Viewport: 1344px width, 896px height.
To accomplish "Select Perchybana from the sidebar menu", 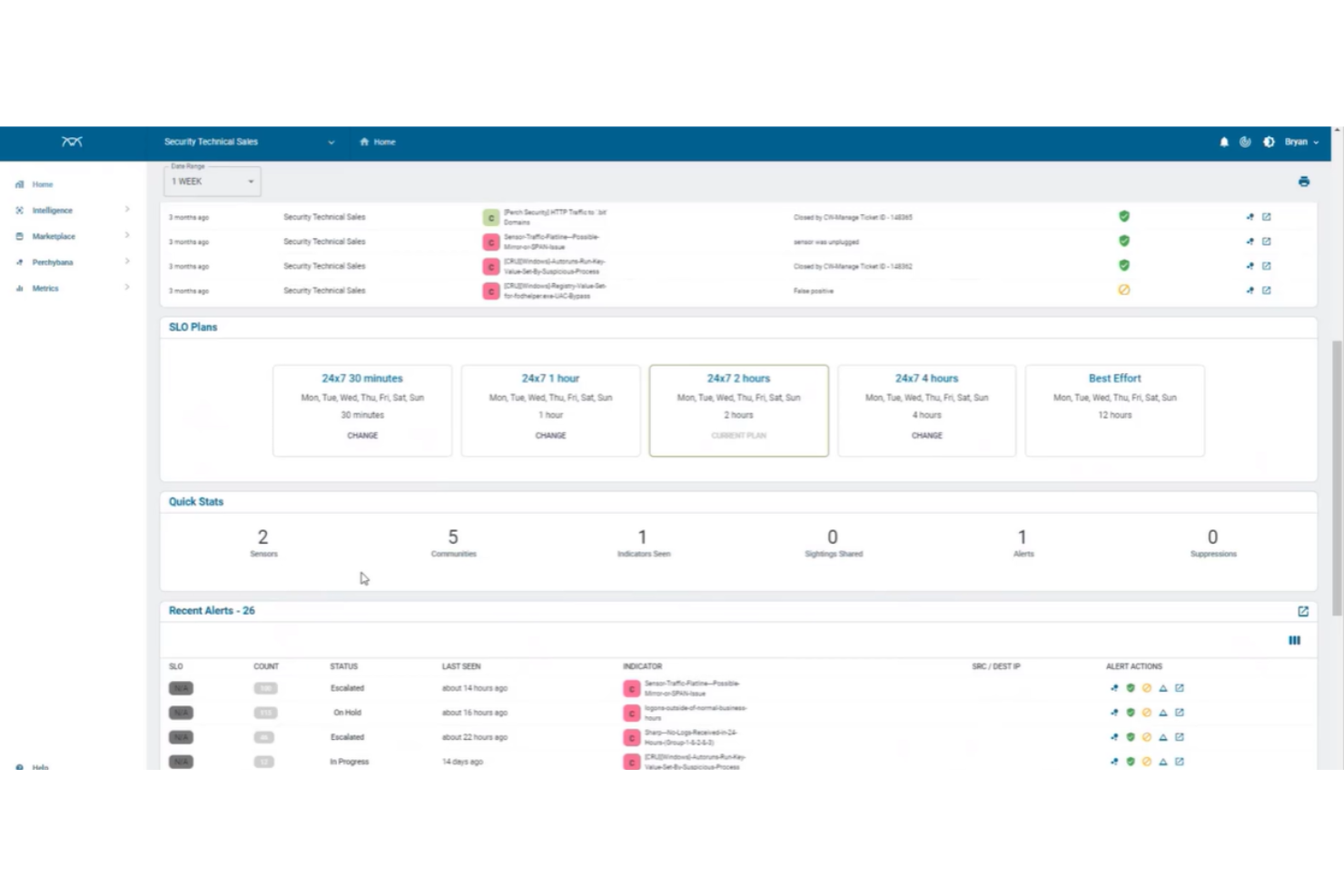I will pos(52,261).
